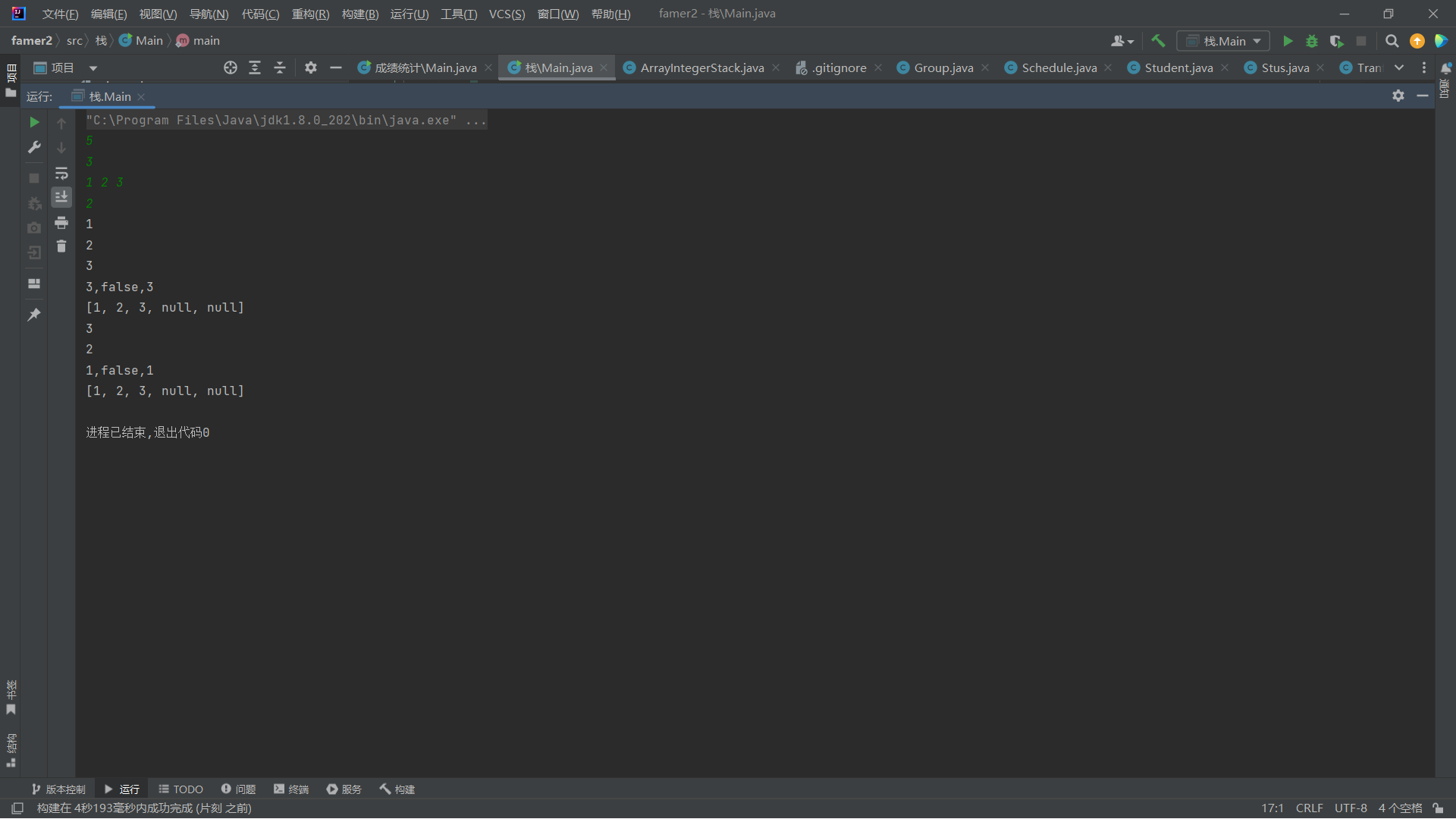This screenshot has height=819, width=1456.
Task: Open the 终端 terminal tool window
Action: 291,789
